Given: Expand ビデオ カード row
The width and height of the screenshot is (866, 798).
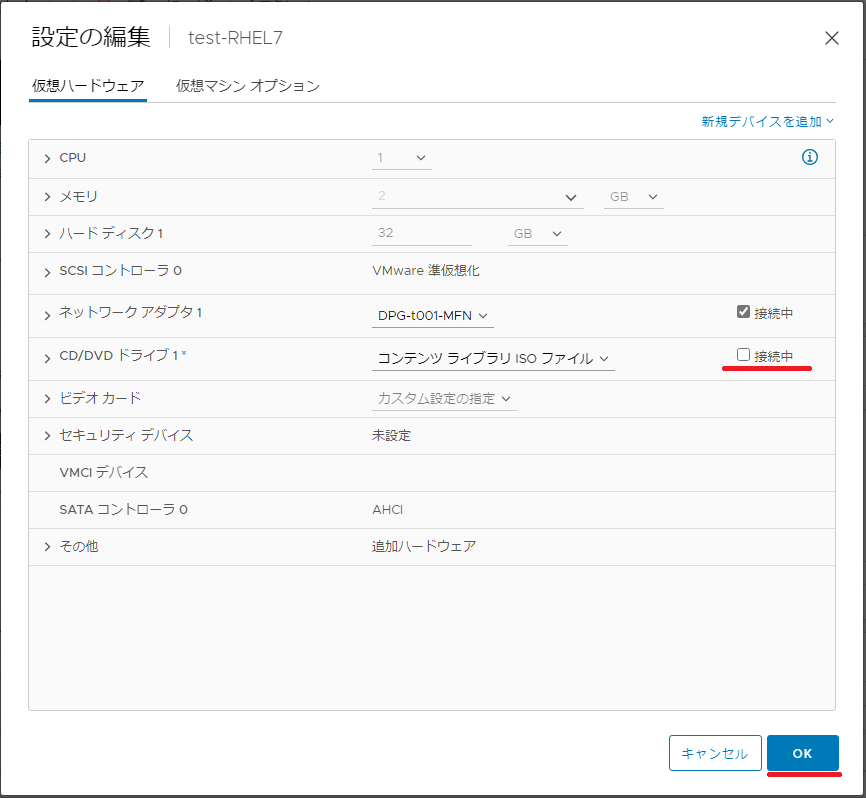Looking at the screenshot, I should 47,399.
